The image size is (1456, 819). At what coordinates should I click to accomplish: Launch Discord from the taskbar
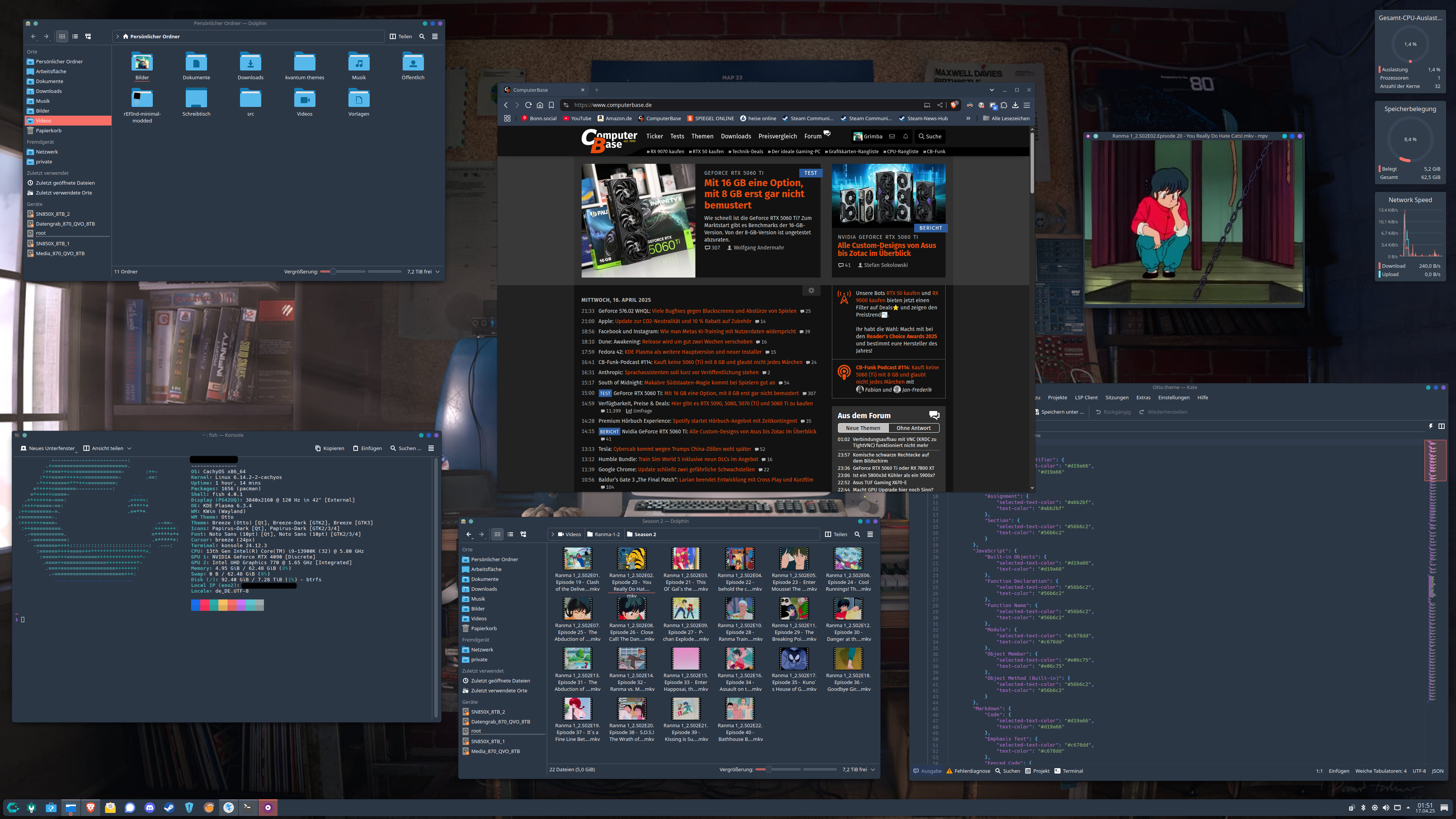(x=149, y=808)
